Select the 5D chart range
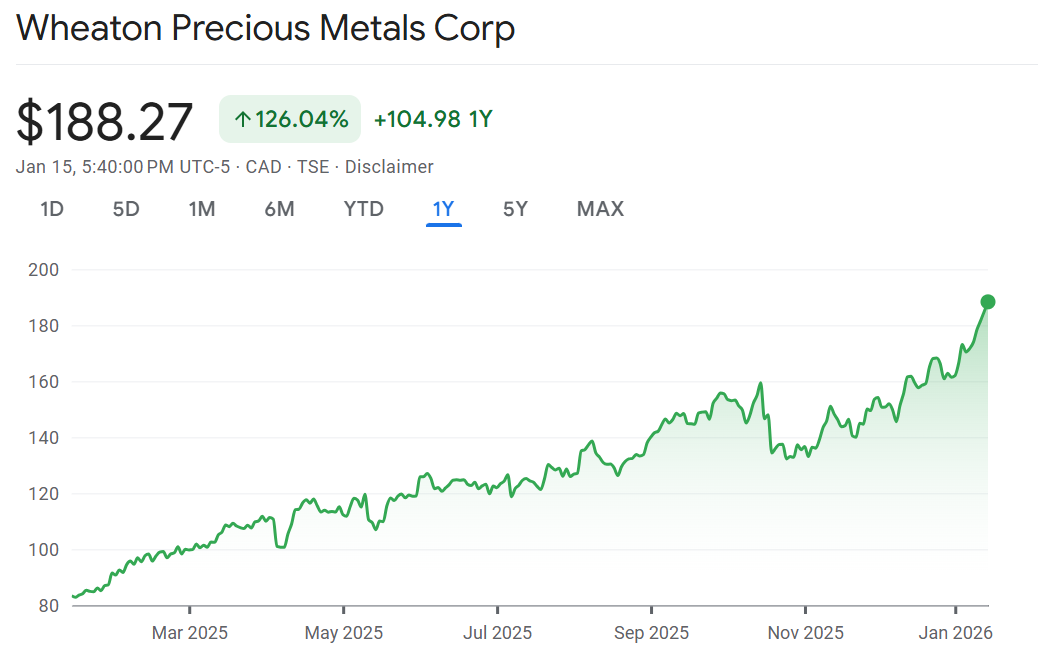1038x664 pixels. (x=126, y=209)
